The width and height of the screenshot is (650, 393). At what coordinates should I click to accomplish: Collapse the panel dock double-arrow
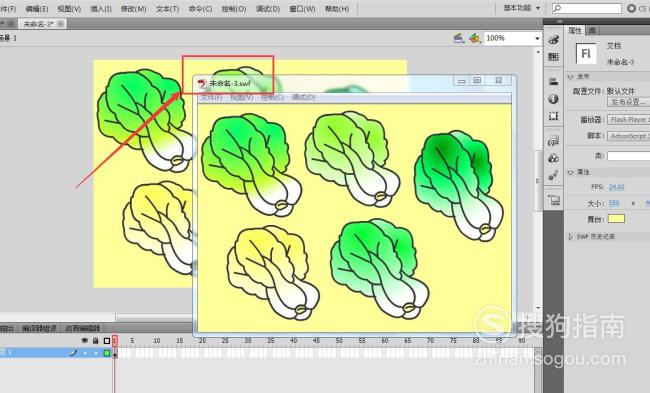(x=560, y=21)
